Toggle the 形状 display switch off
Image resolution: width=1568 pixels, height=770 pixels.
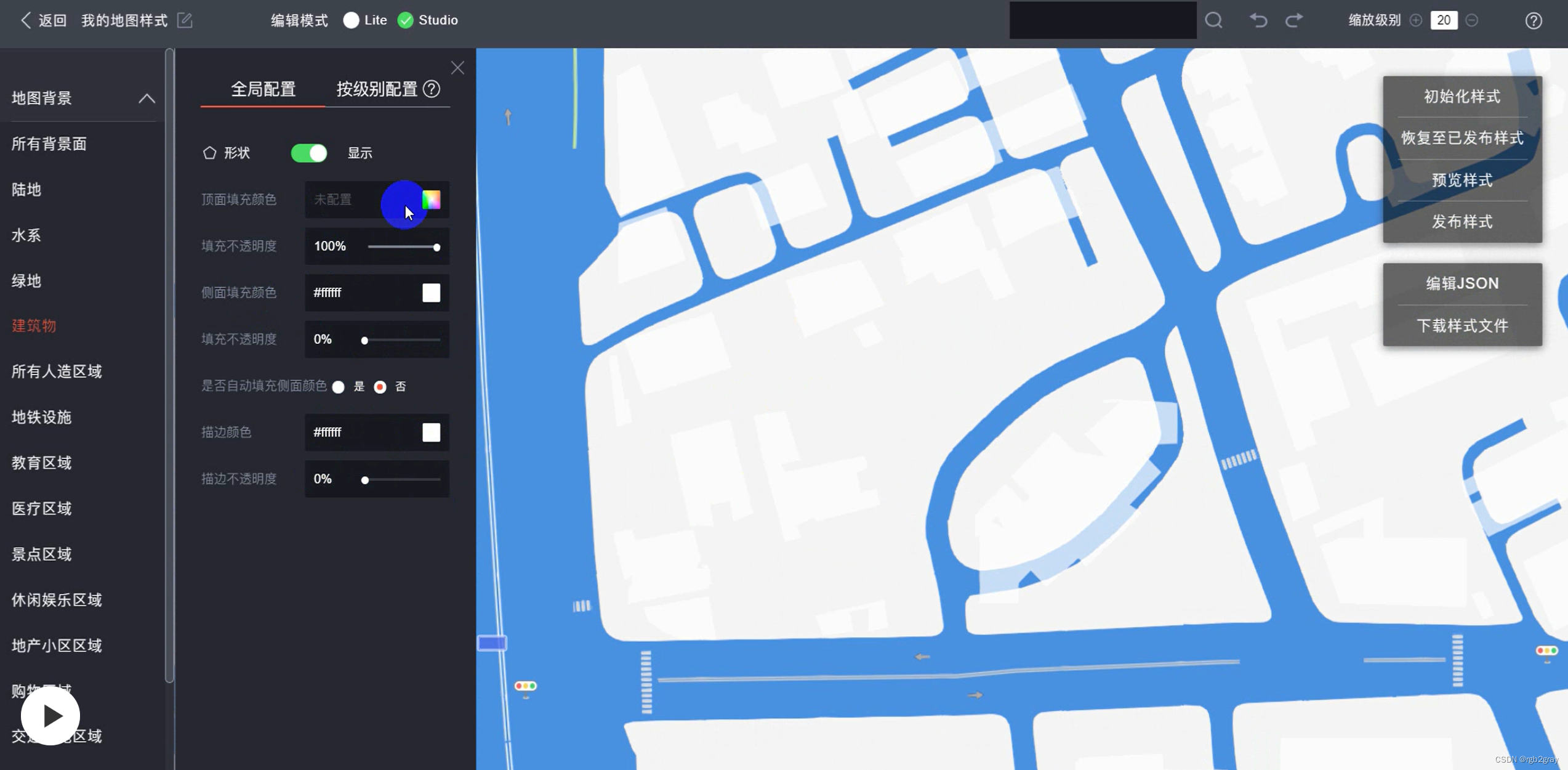click(308, 153)
